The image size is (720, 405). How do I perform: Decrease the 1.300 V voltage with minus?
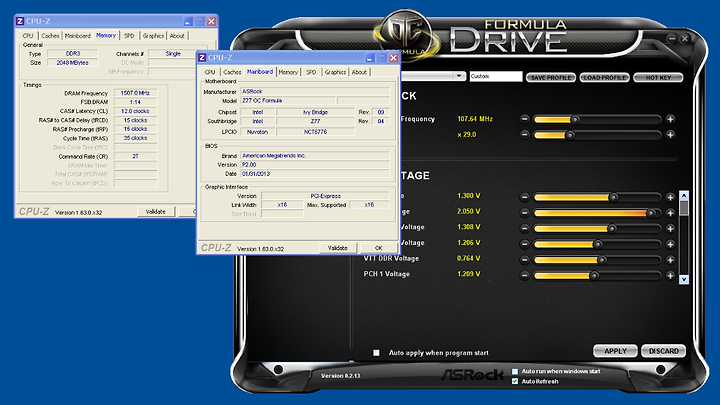[525, 197]
